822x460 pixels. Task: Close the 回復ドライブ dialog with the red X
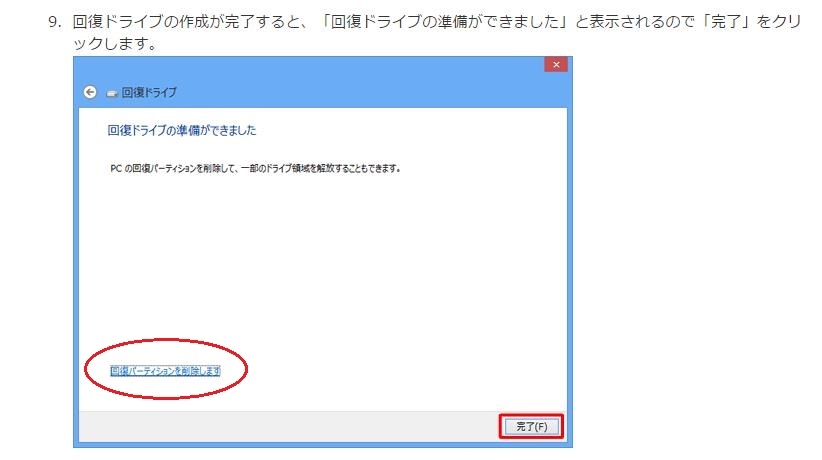(556, 65)
